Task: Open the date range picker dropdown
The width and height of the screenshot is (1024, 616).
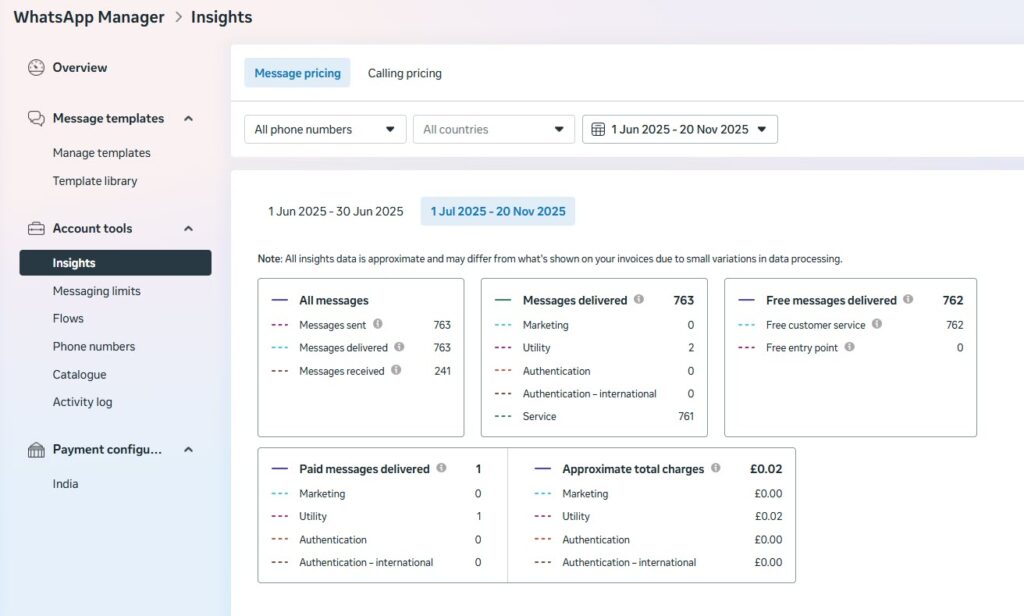Action: [679, 129]
